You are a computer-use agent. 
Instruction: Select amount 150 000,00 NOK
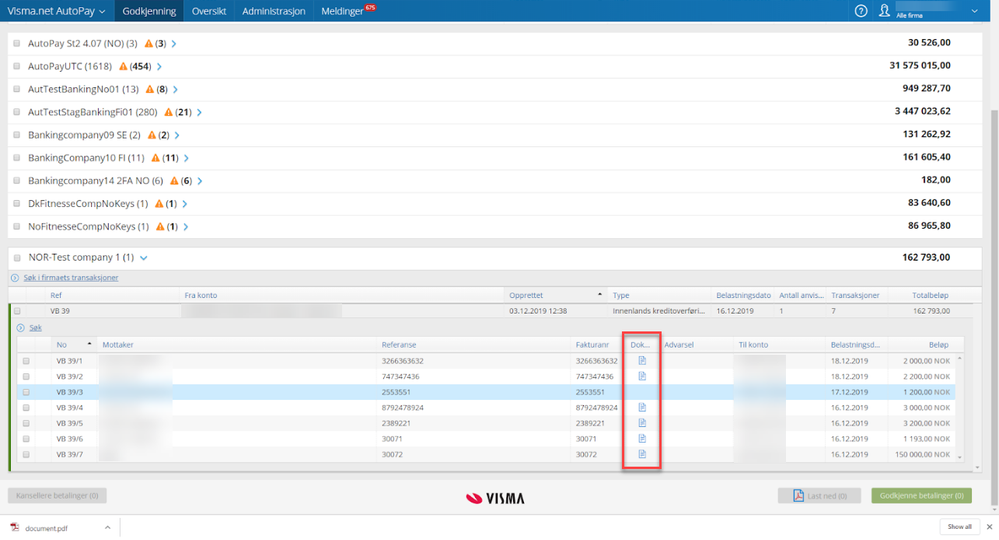pos(923,455)
